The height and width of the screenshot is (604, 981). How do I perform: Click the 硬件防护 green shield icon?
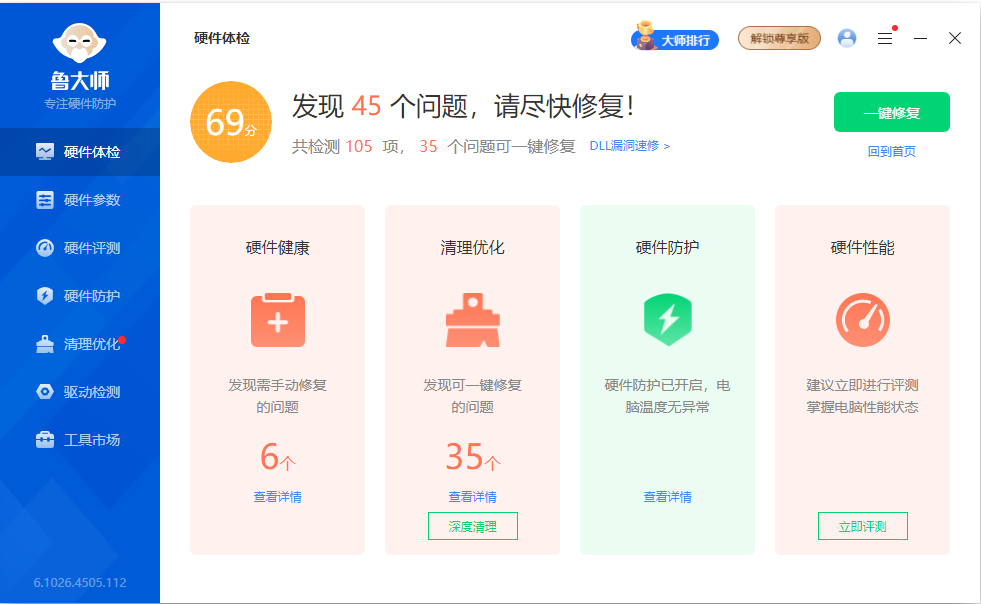(667, 320)
